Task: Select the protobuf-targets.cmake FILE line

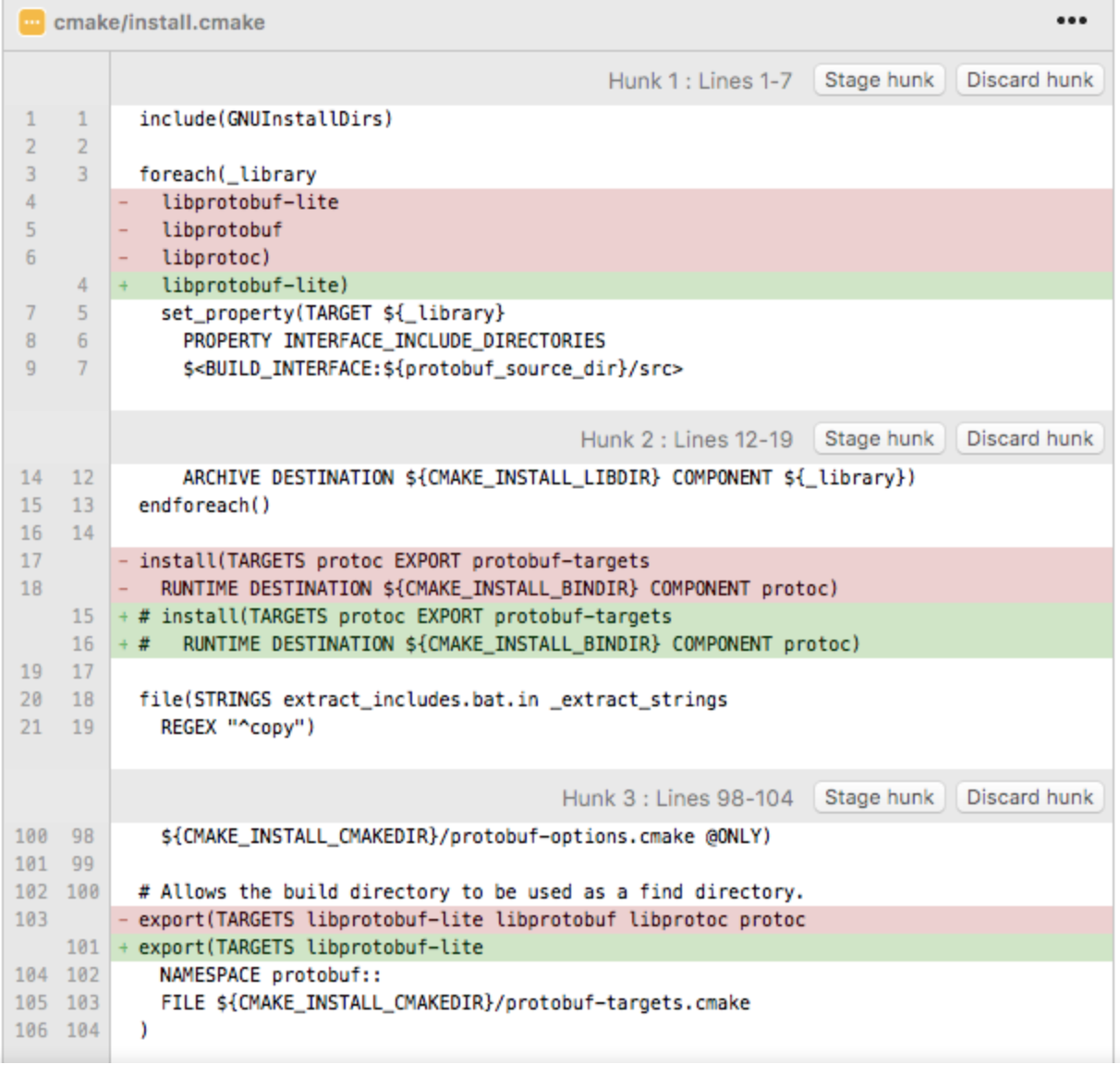Action: click(611, 1003)
